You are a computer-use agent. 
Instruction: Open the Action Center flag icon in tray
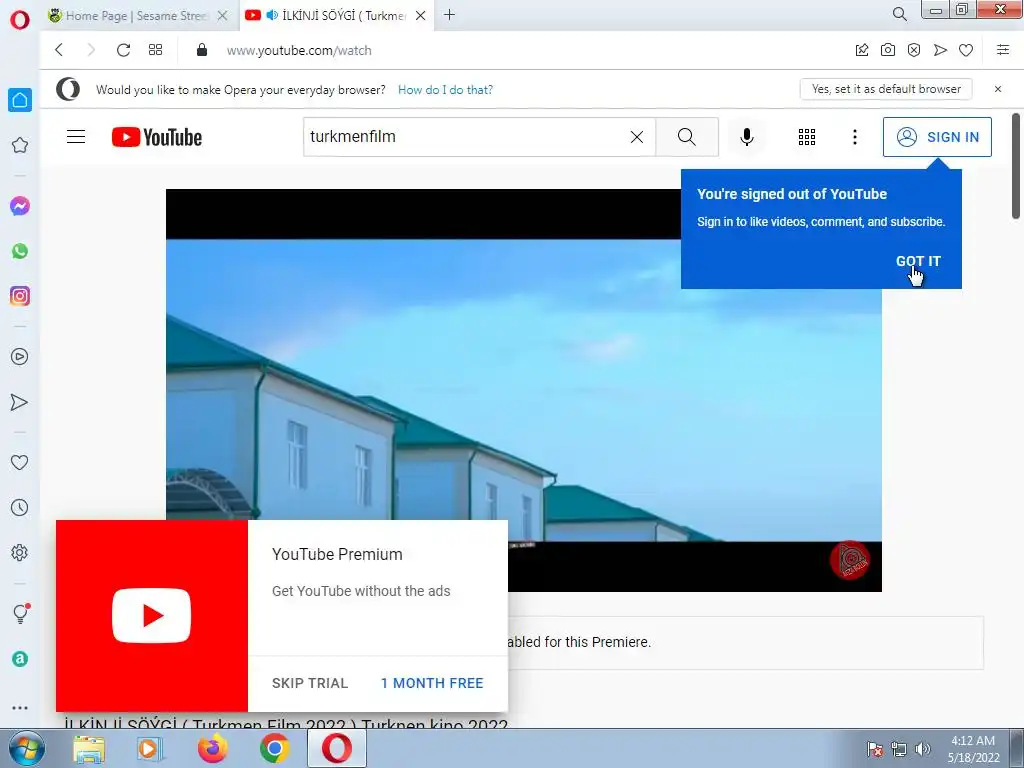[874, 749]
